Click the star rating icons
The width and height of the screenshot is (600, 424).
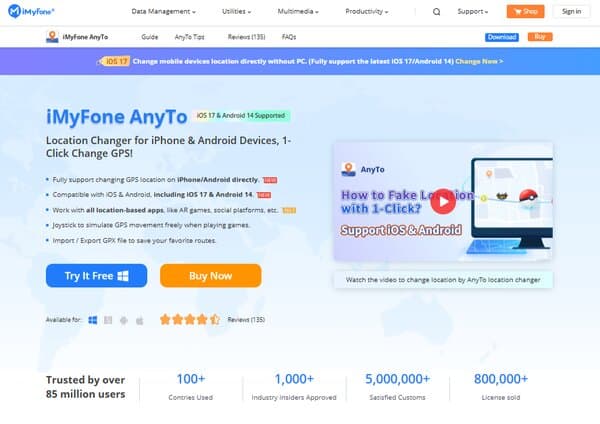coord(190,319)
